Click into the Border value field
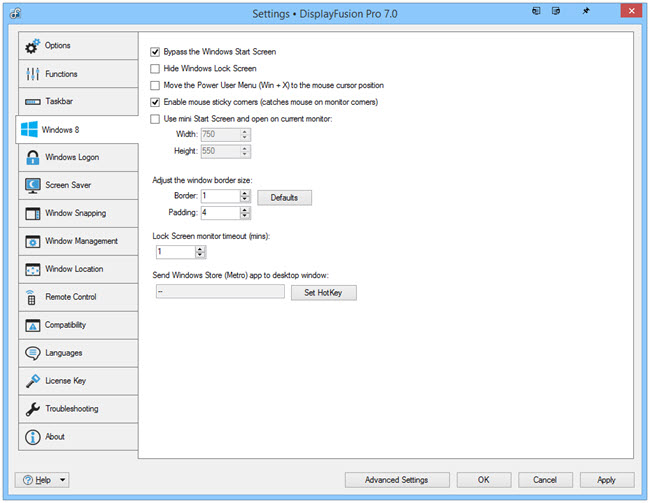 221,196
